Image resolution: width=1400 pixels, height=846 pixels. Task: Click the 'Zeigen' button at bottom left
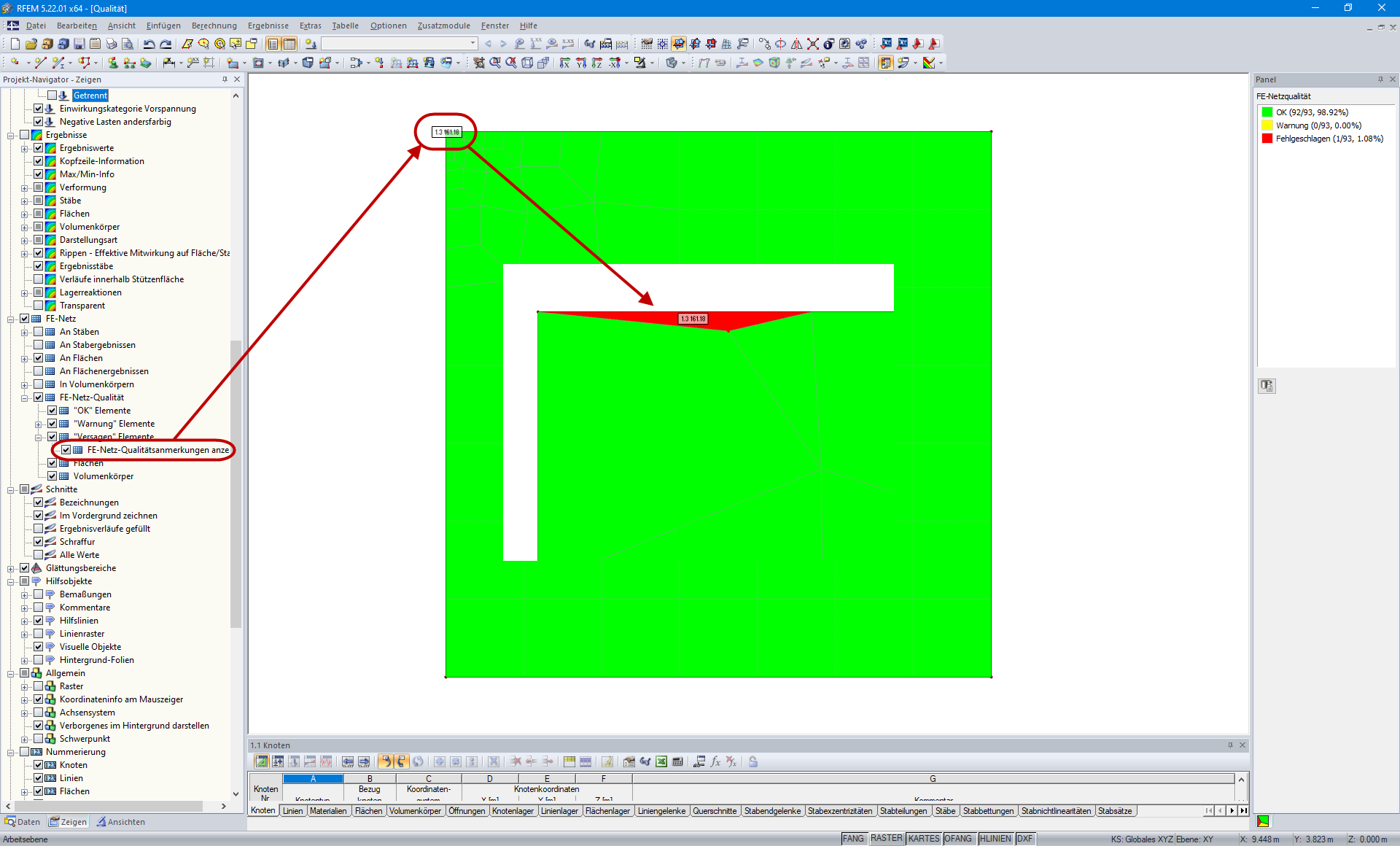[68, 821]
